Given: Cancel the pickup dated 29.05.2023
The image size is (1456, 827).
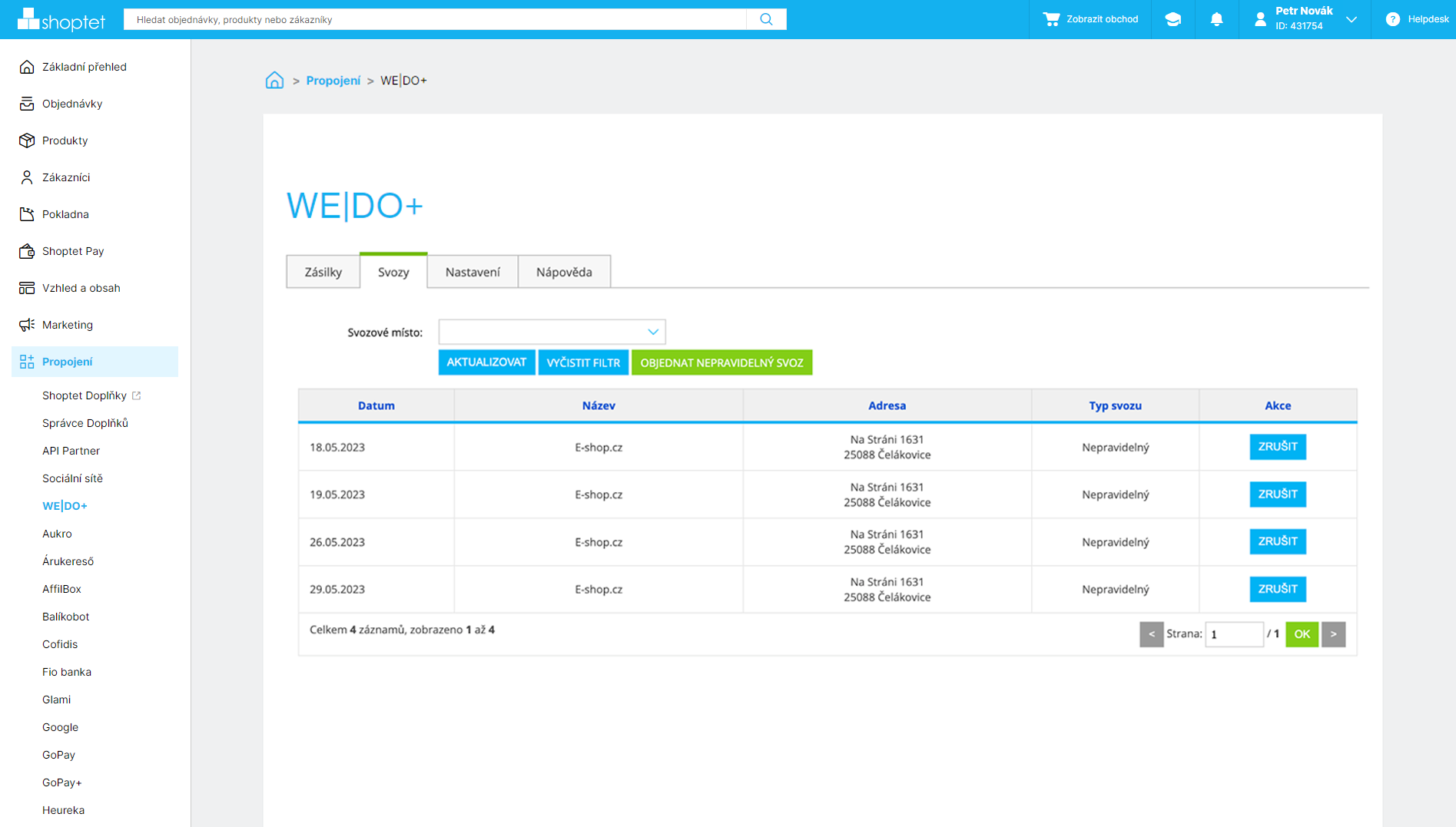Looking at the screenshot, I should [1278, 589].
